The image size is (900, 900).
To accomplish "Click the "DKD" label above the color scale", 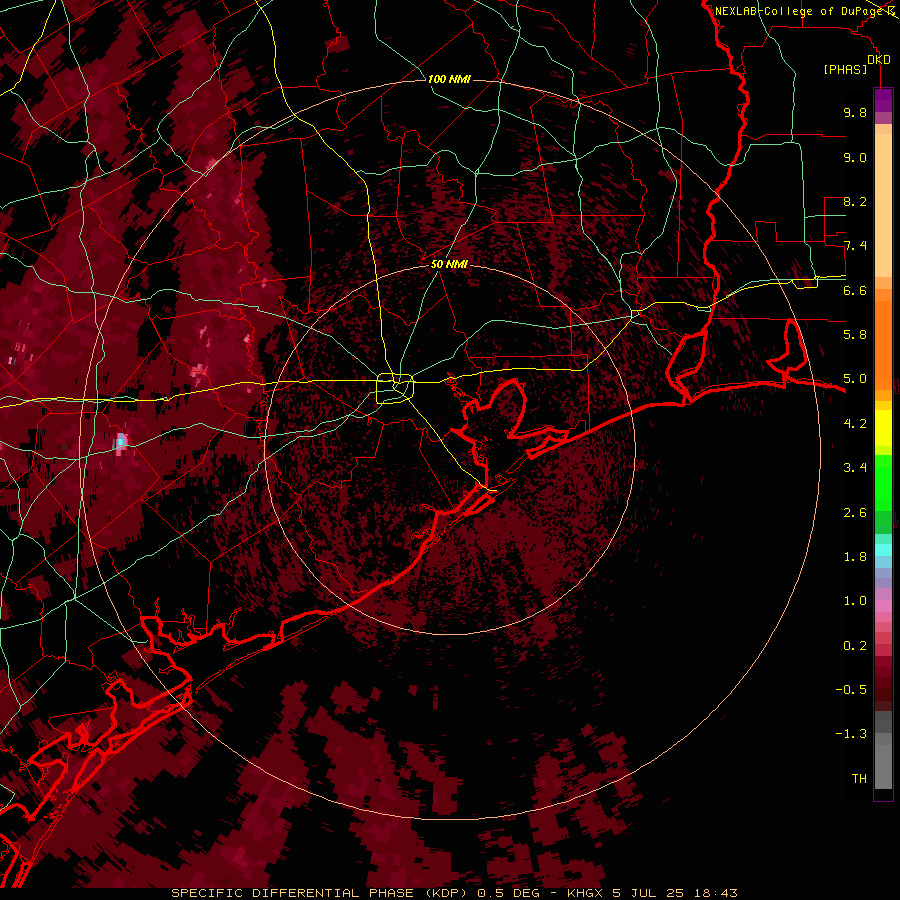I will point(879,60).
